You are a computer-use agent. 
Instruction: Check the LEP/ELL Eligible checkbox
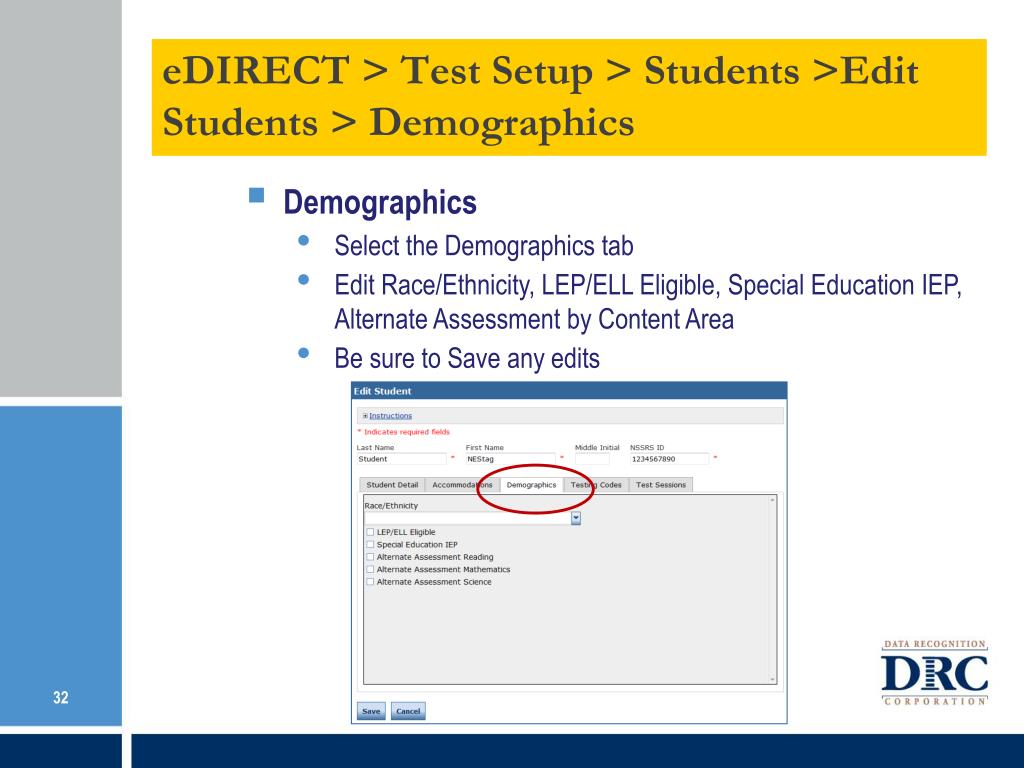coord(370,532)
